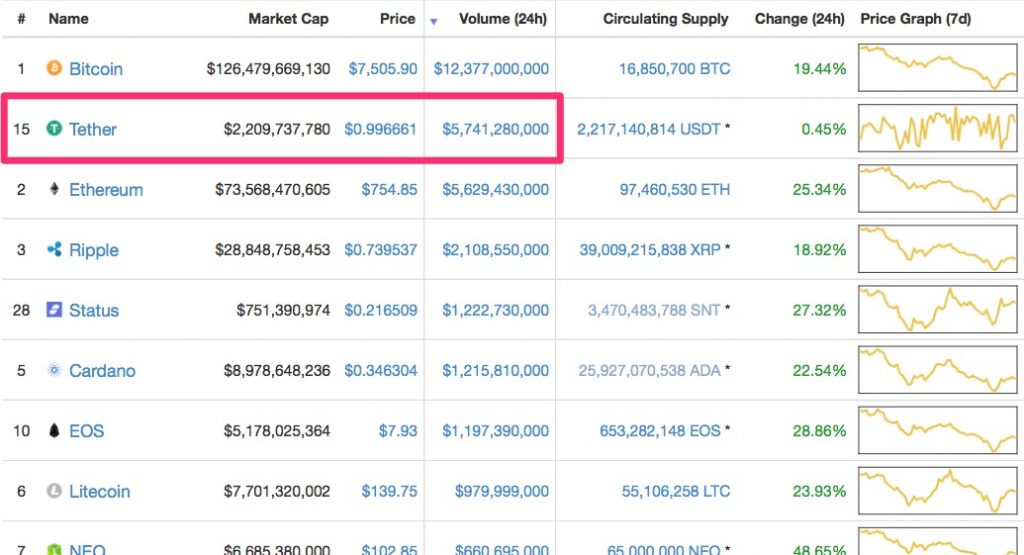Open Ethereum 7d price graph
The width and height of the screenshot is (1024, 555).
point(937,189)
